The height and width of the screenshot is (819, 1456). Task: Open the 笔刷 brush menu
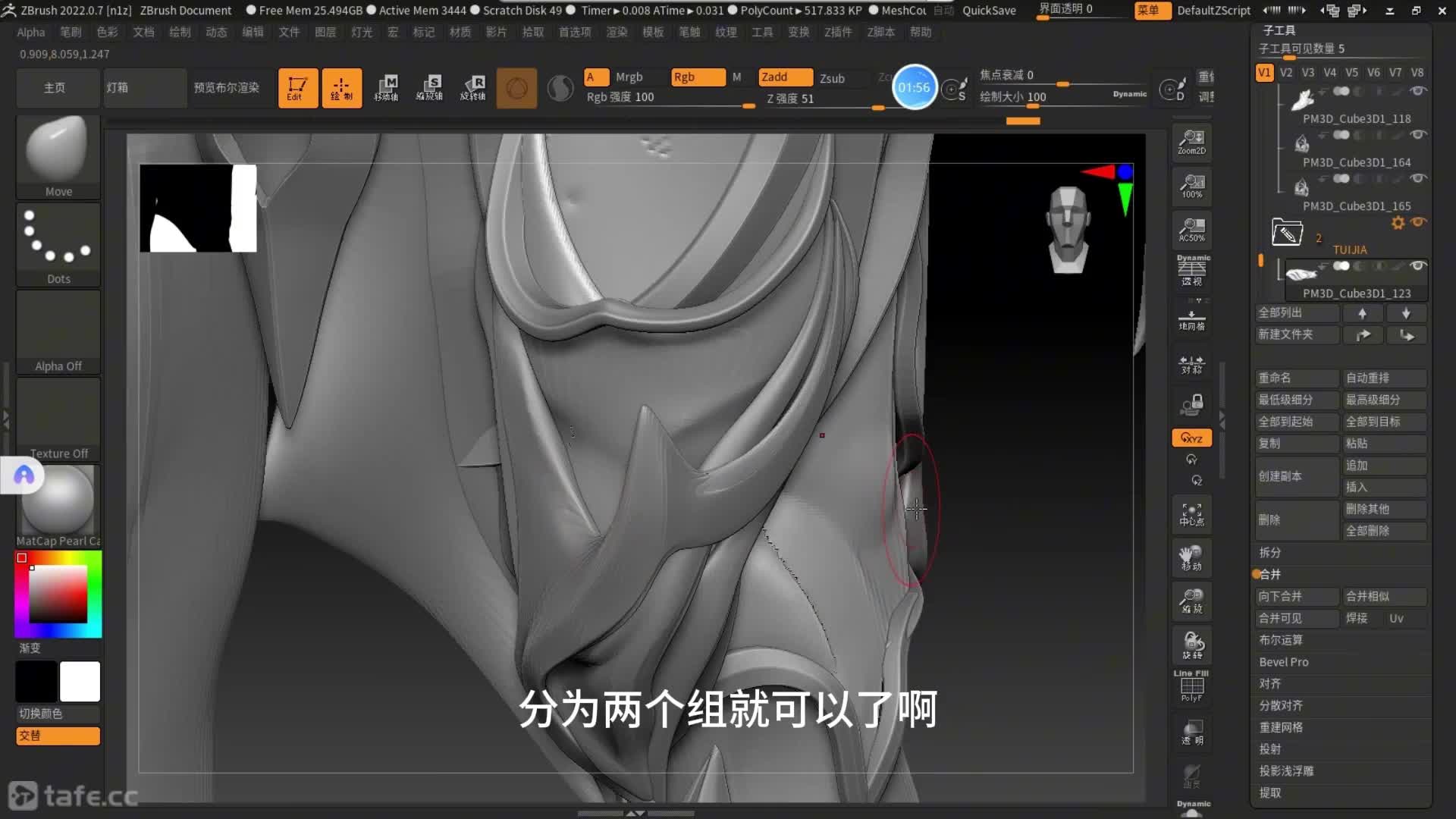click(x=71, y=32)
